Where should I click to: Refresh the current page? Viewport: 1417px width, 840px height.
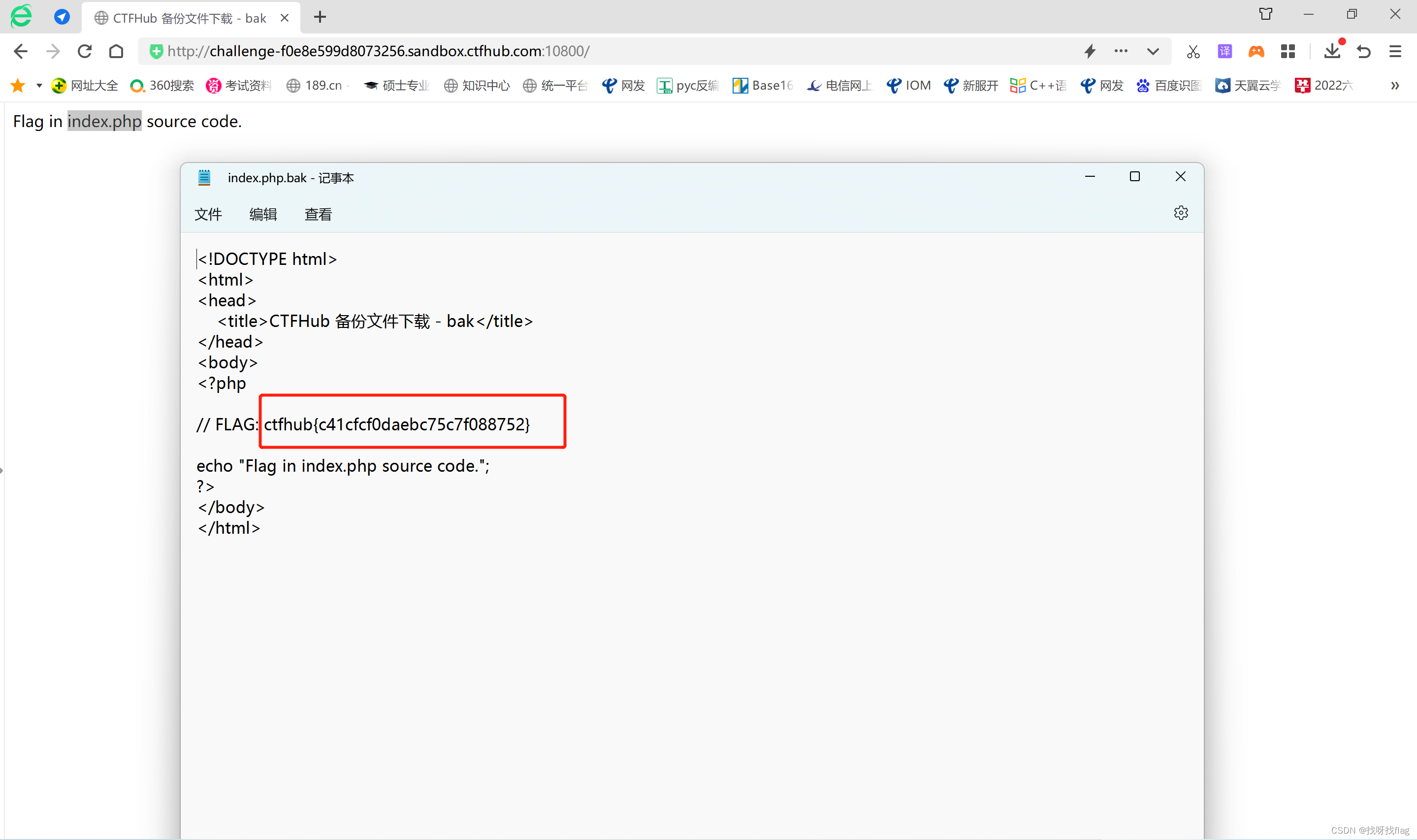tap(84, 51)
